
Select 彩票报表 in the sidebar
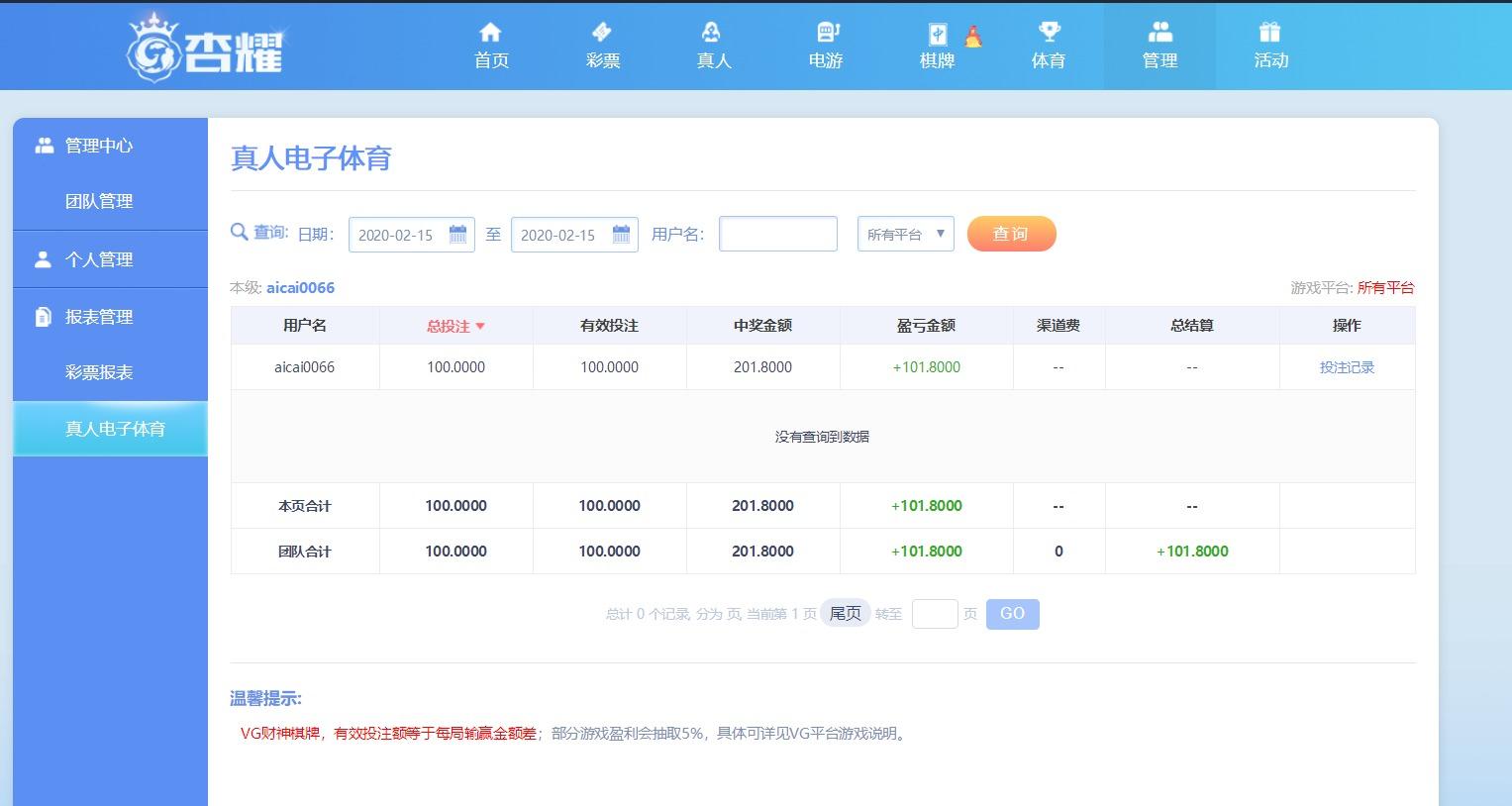click(99, 372)
